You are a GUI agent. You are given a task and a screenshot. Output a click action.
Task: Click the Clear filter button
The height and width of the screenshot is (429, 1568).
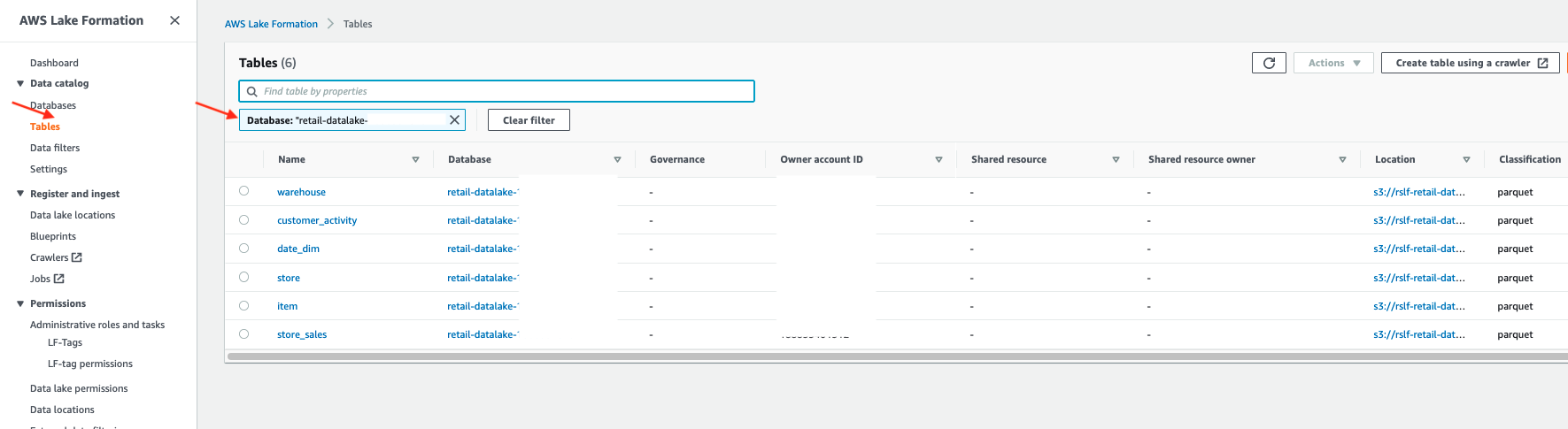coord(529,120)
